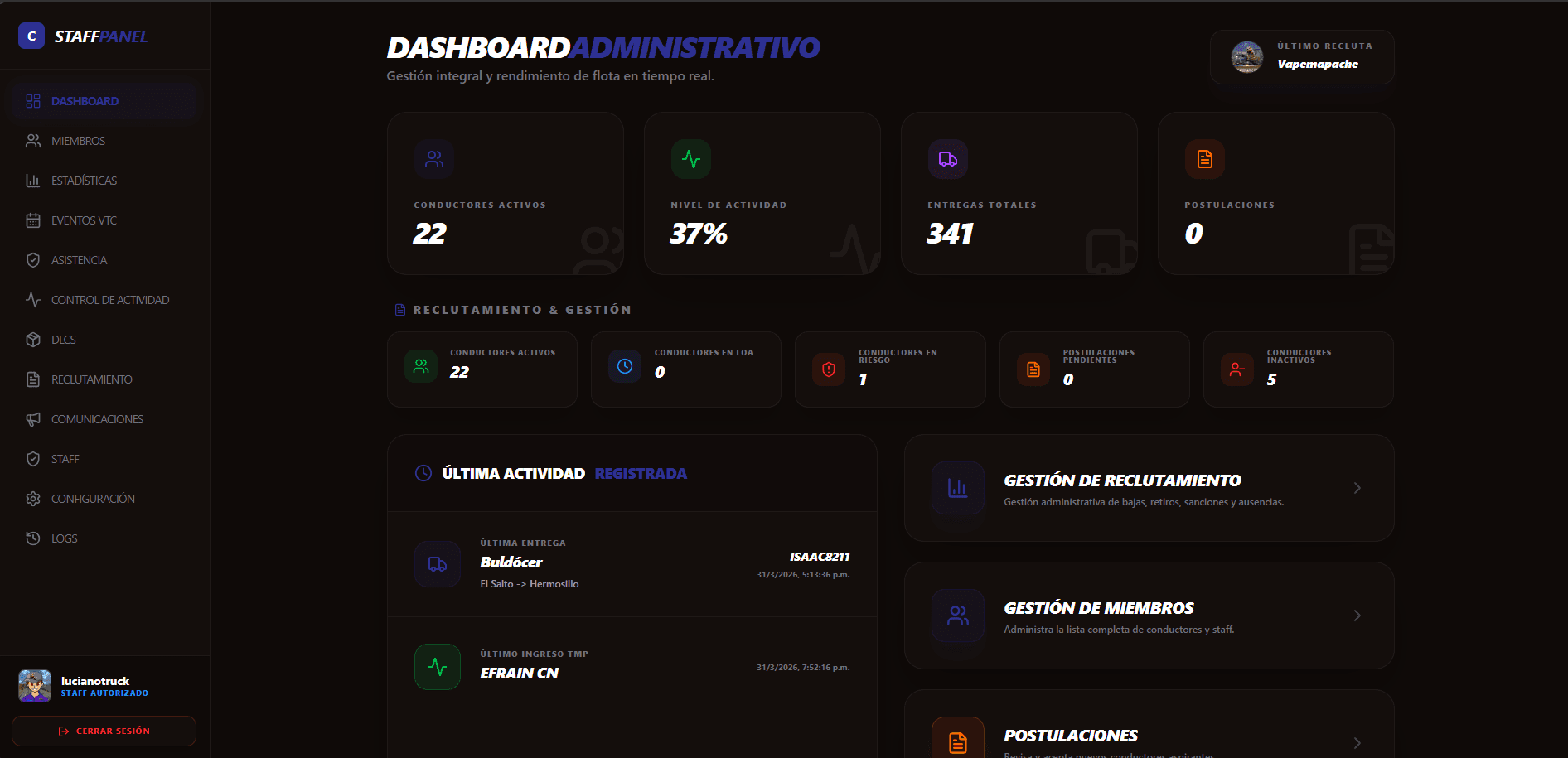Image resolution: width=1568 pixels, height=758 pixels.
Task: Click the Control de Actividad pulse icon
Action: [33, 299]
